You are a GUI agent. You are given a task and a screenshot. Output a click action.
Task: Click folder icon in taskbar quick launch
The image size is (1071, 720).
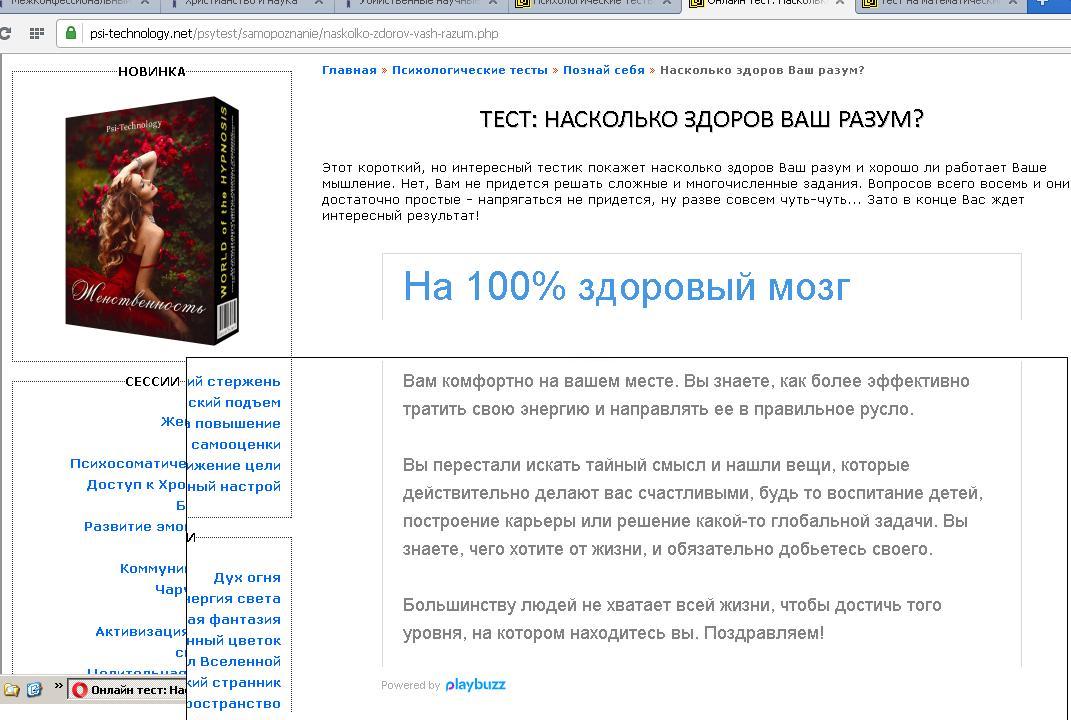click(x=12, y=689)
